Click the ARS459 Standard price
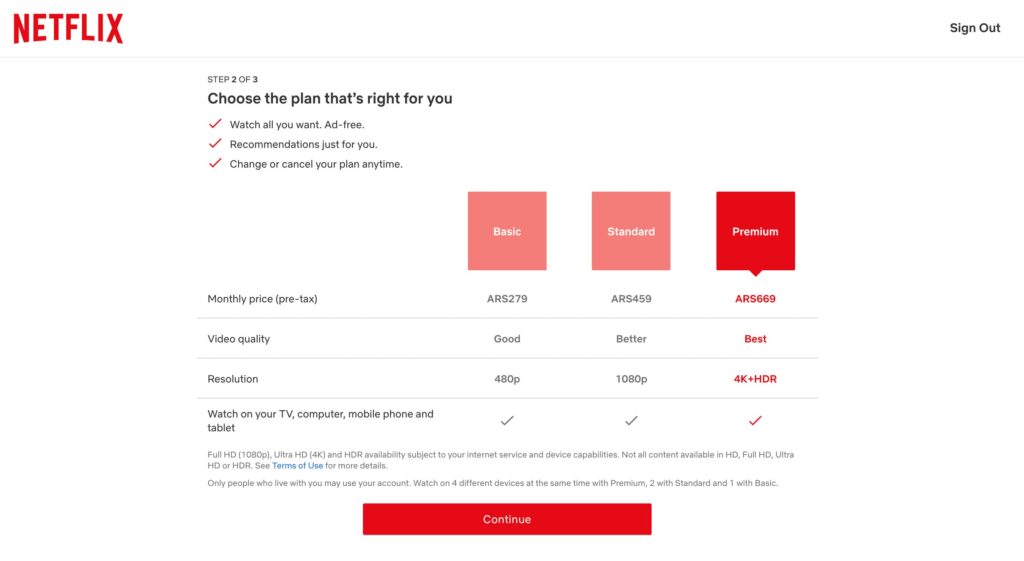 pyautogui.click(x=631, y=298)
